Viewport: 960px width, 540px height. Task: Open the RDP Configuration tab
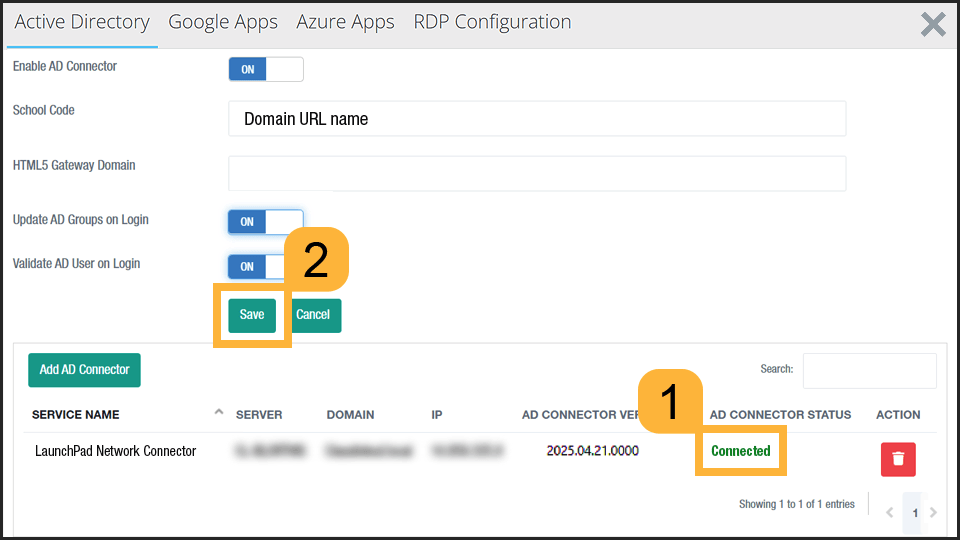pos(492,22)
